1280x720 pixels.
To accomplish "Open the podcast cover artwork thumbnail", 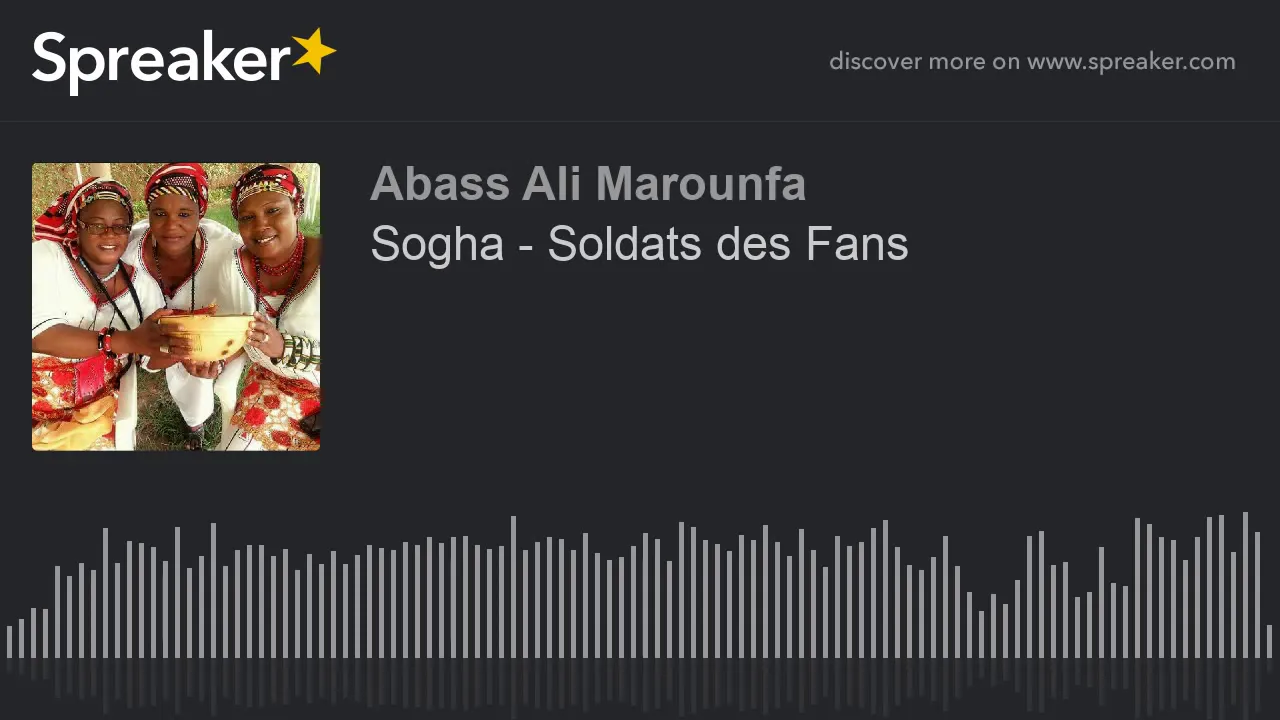I will [x=176, y=307].
